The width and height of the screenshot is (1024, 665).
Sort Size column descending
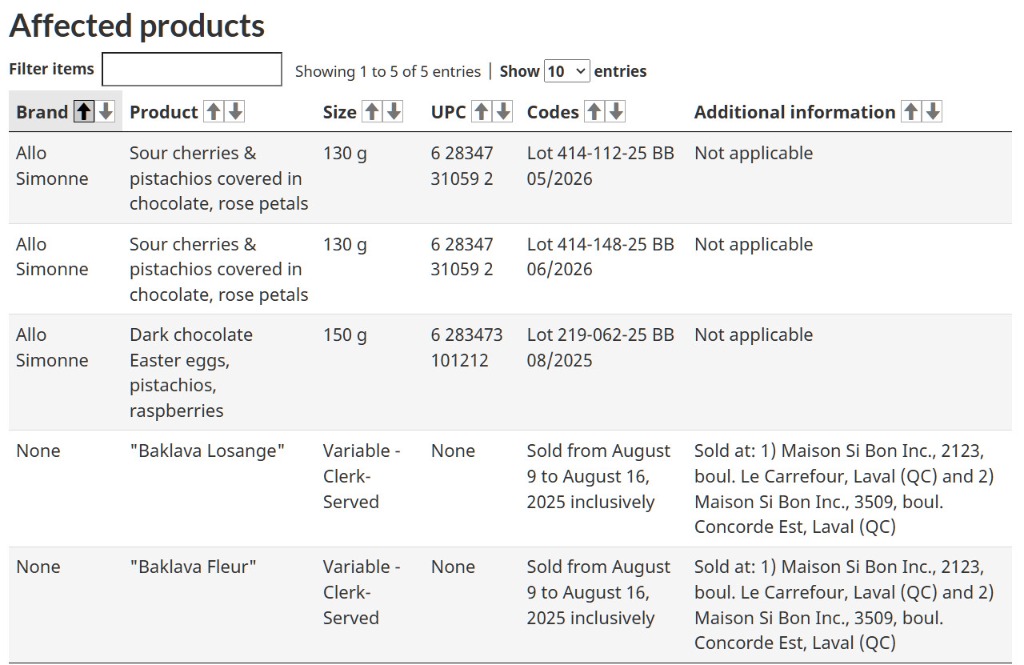pyautogui.click(x=394, y=112)
